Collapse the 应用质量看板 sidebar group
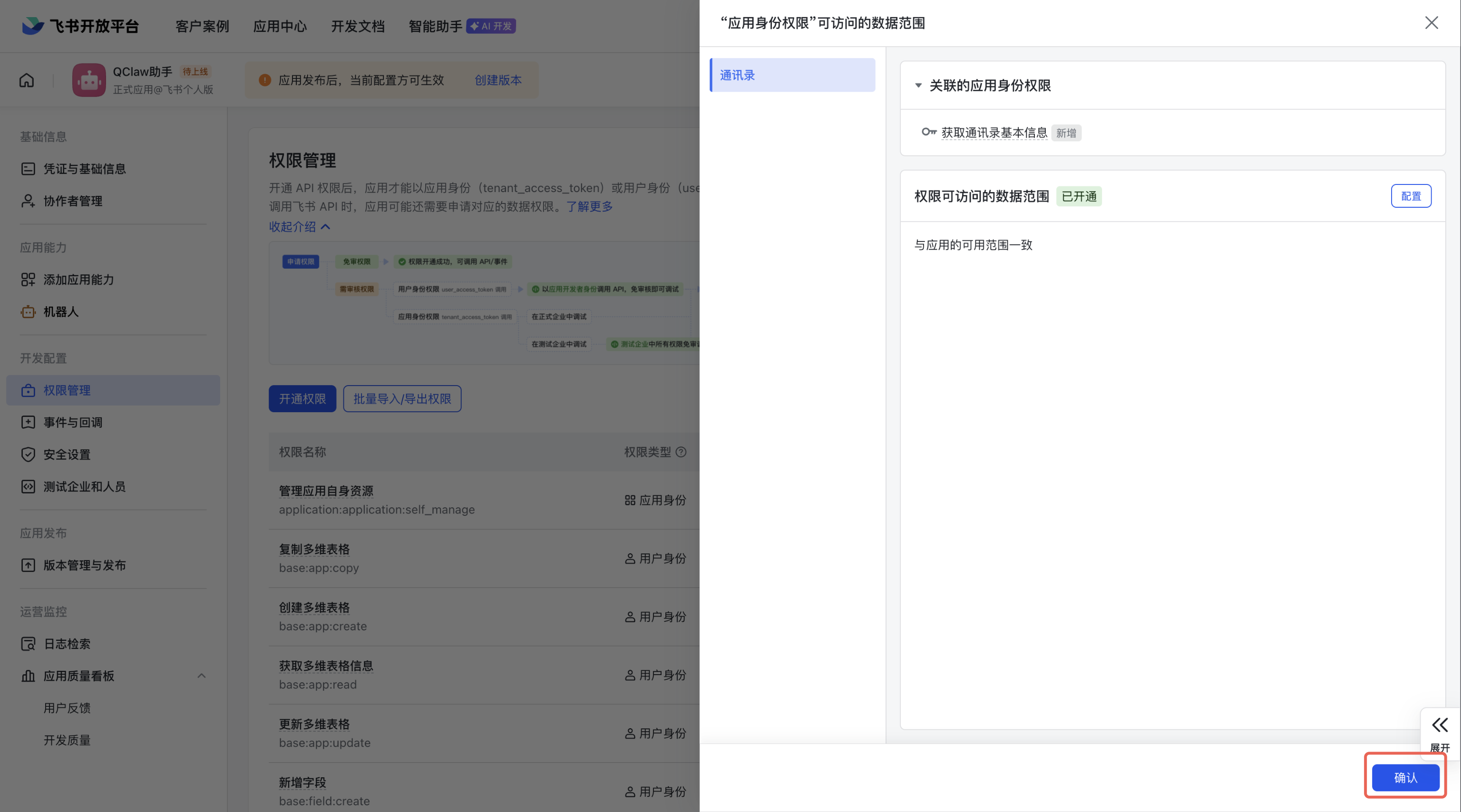 tap(201, 676)
